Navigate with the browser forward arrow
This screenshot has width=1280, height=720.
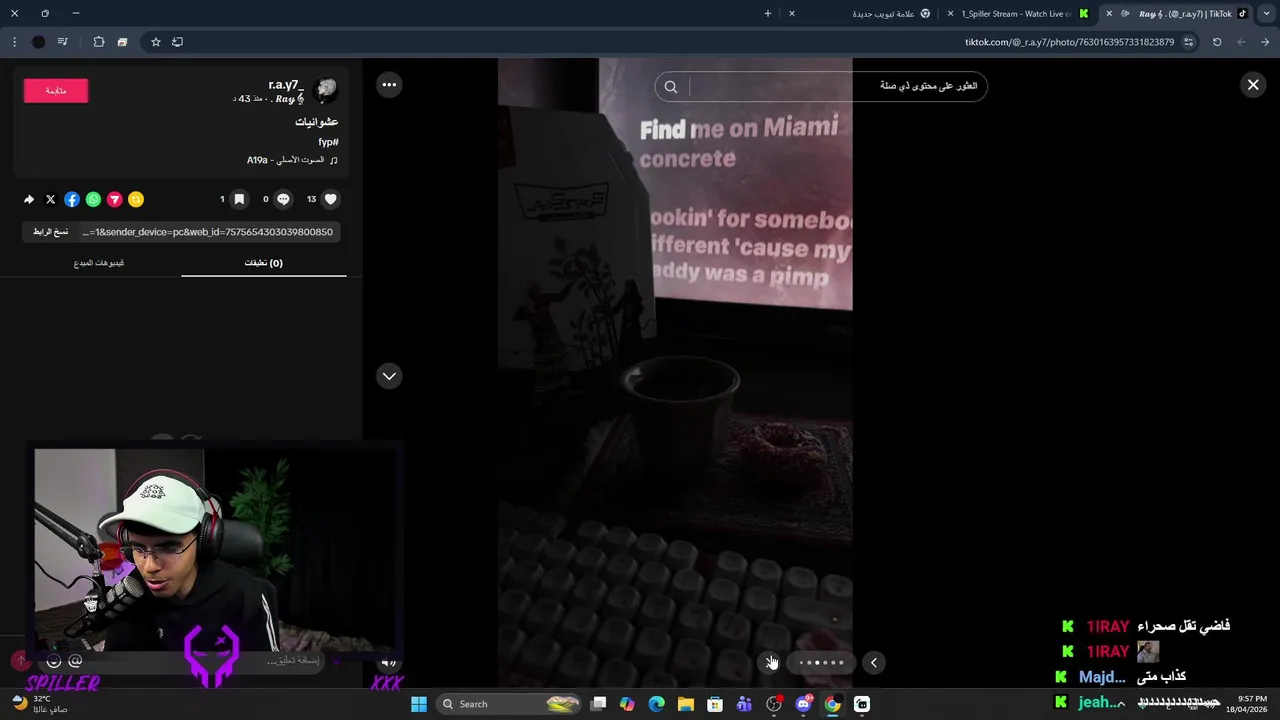pyautogui.click(x=1241, y=42)
